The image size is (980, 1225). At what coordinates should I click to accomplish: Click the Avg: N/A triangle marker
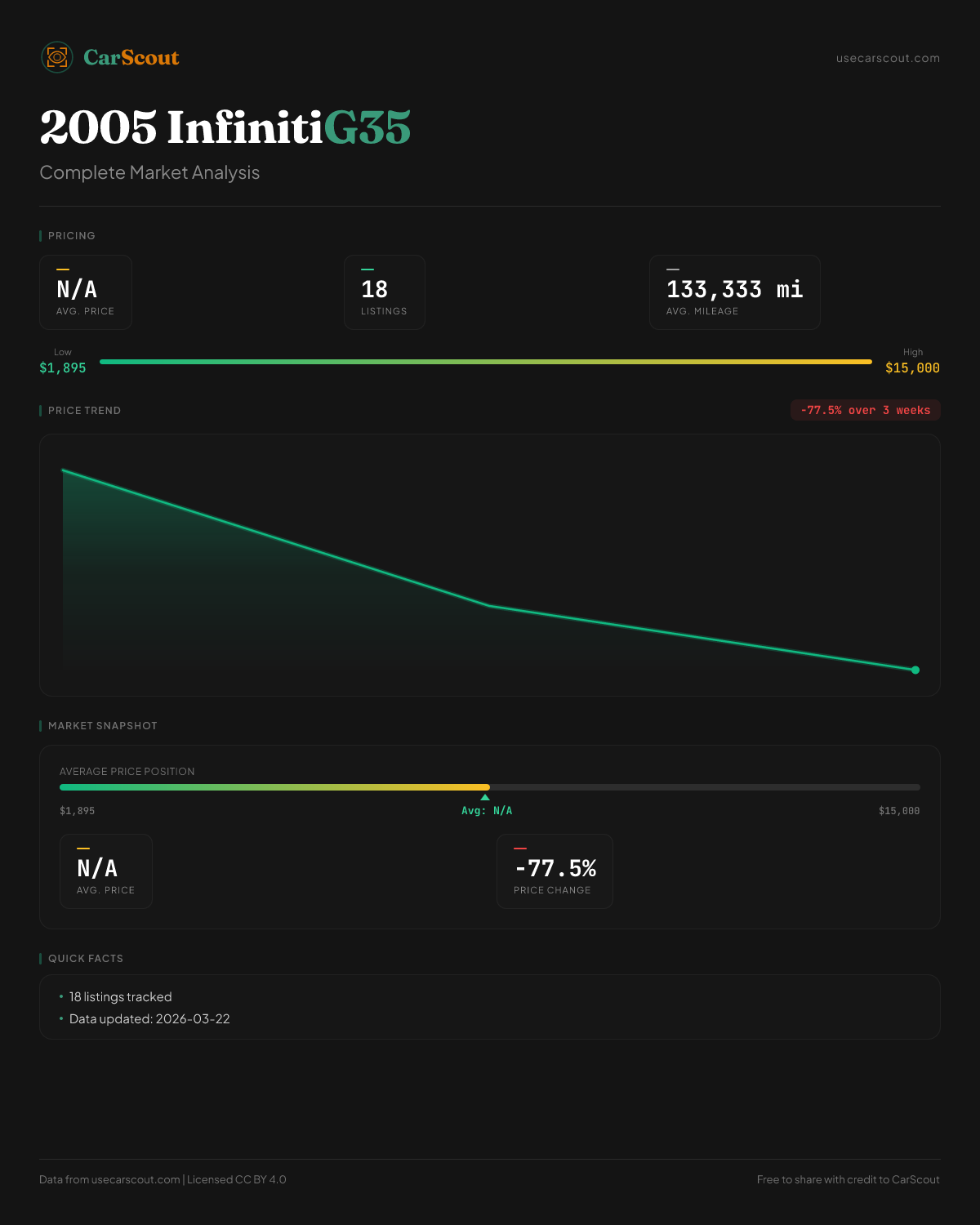click(485, 797)
